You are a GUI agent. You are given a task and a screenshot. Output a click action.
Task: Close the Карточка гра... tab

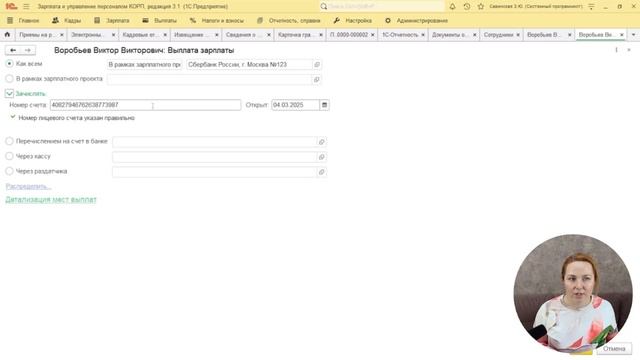tap(321, 35)
